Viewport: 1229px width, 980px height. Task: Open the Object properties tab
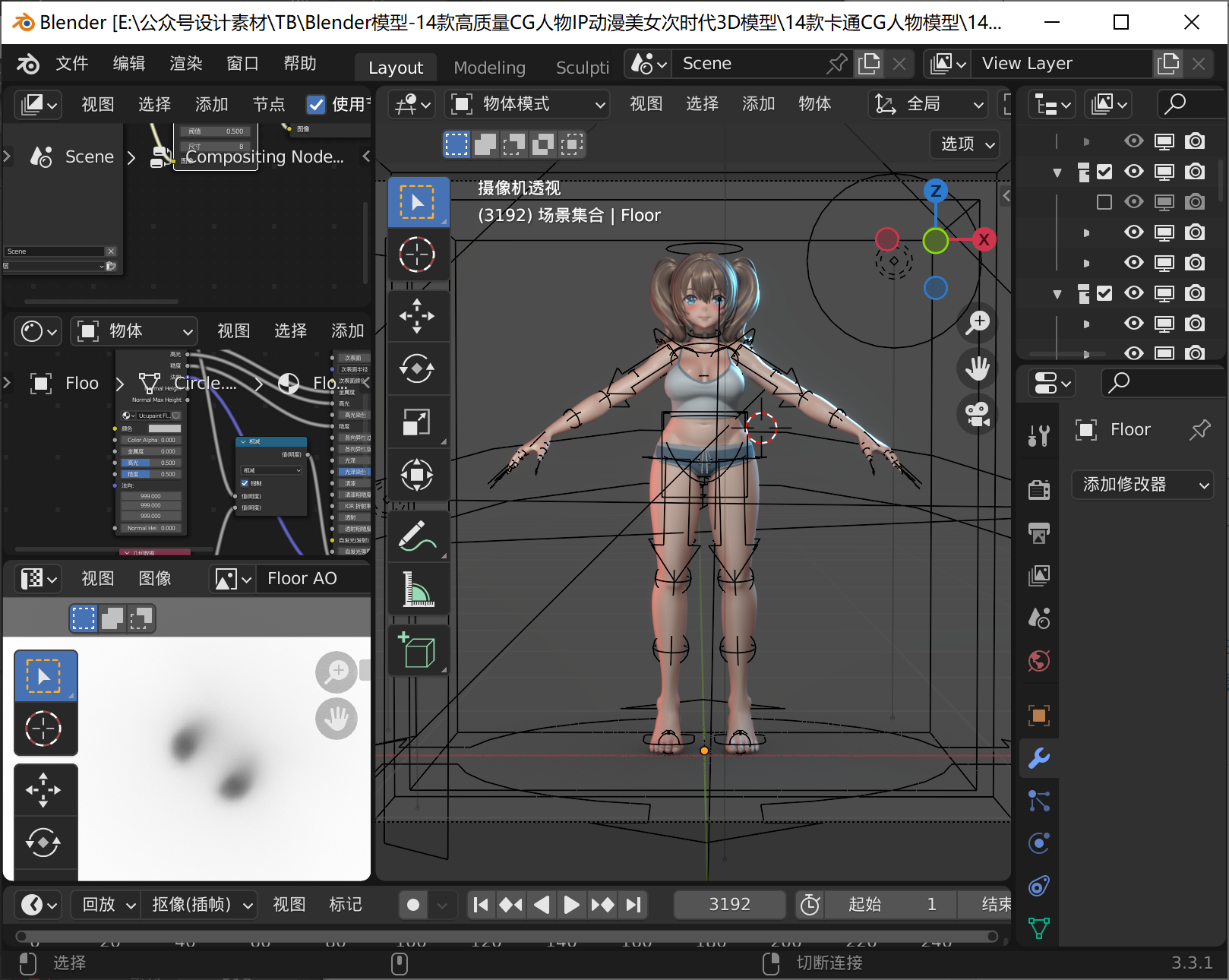pyautogui.click(x=1039, y=715)
